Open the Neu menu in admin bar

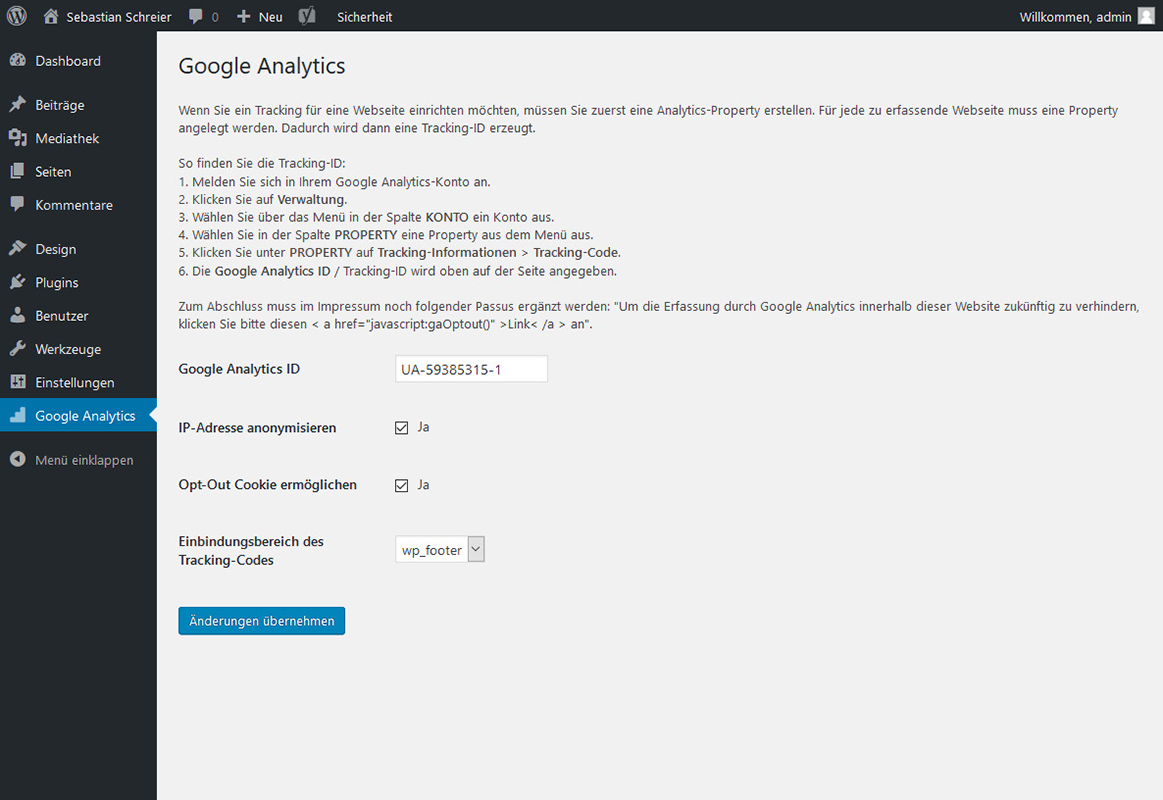pos(260,17)
